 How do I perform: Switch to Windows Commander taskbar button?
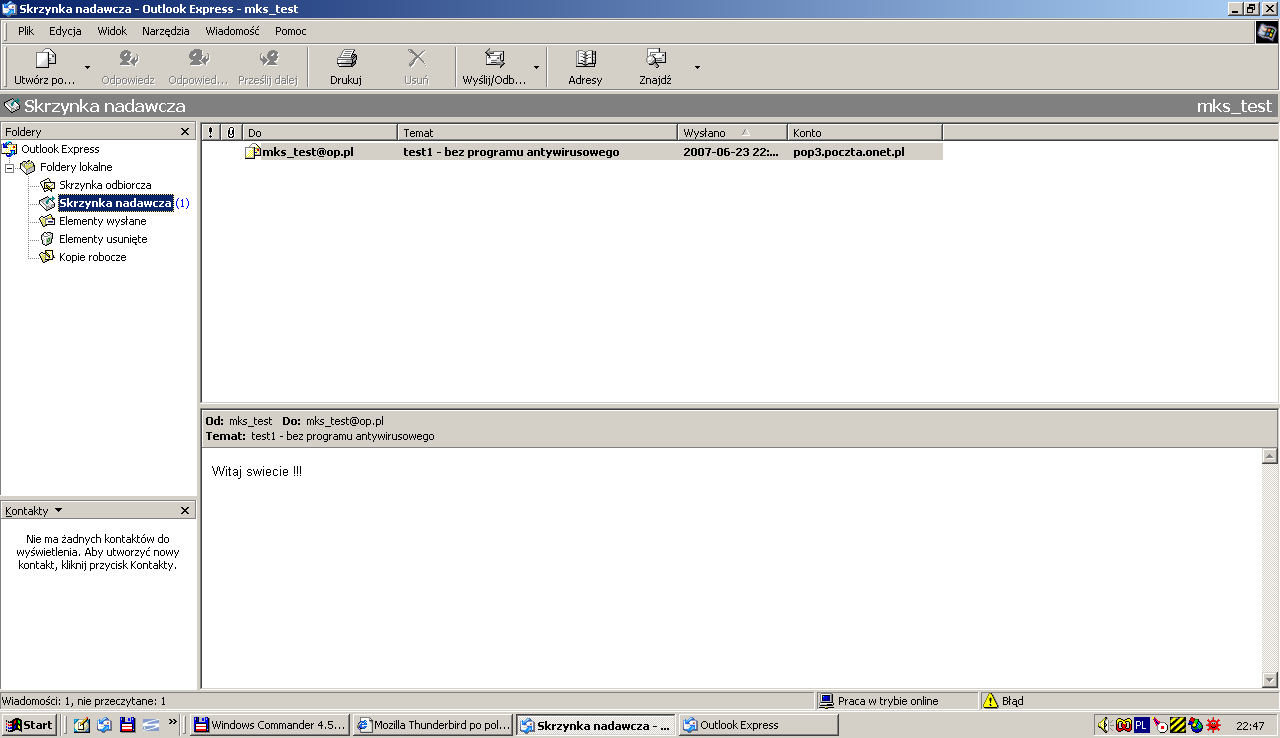pyautogui.click(x=269, y=725)
